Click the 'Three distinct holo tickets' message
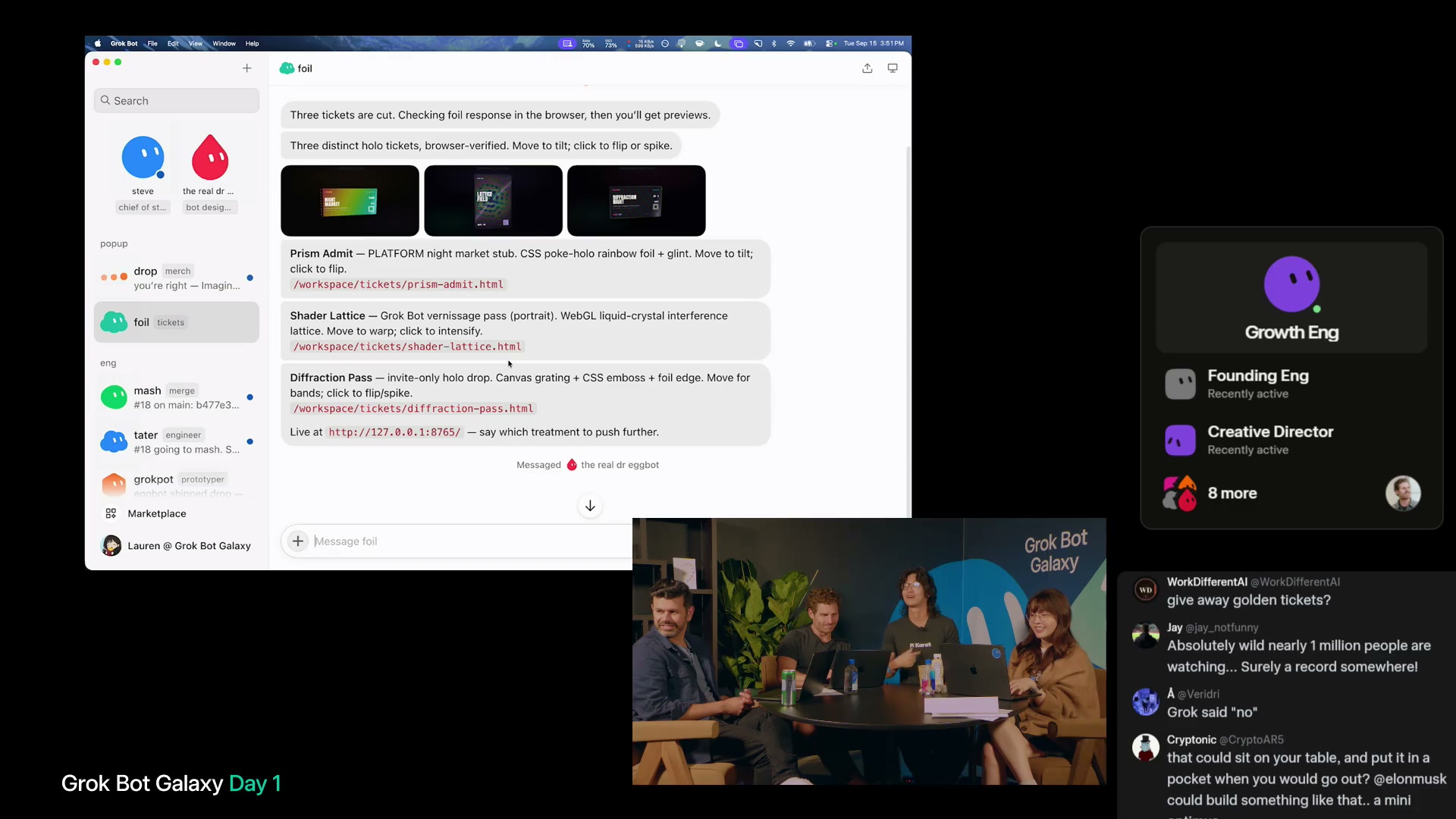 click(x=481, y=146)
